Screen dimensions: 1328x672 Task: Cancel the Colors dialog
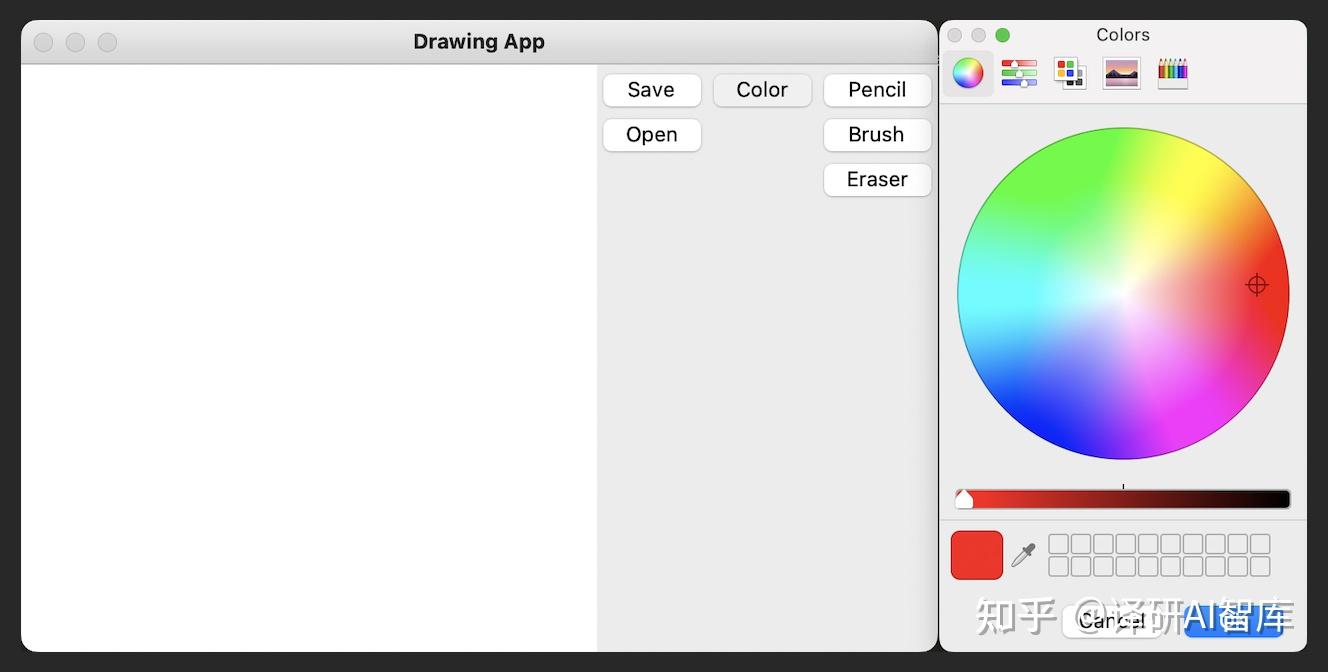(x=1111, y=621)
